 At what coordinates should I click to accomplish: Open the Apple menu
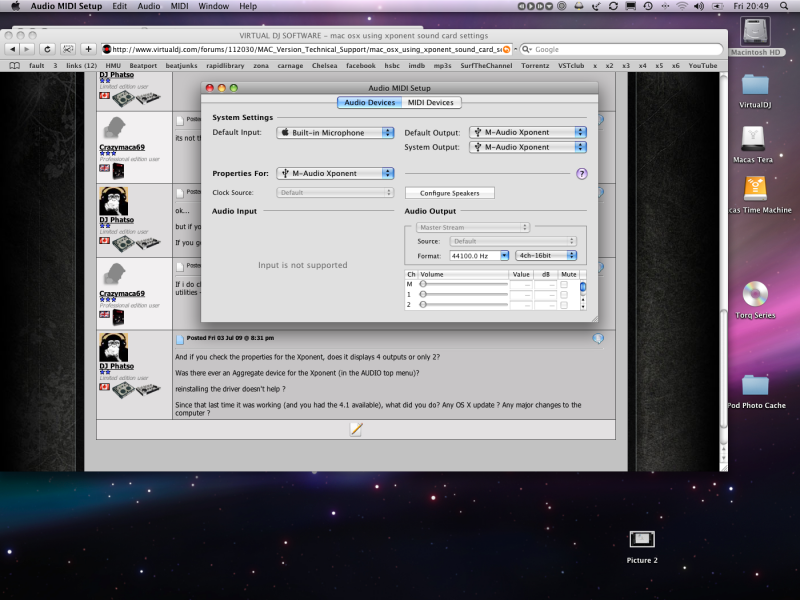pyautogui.click(x=15, y=6)
